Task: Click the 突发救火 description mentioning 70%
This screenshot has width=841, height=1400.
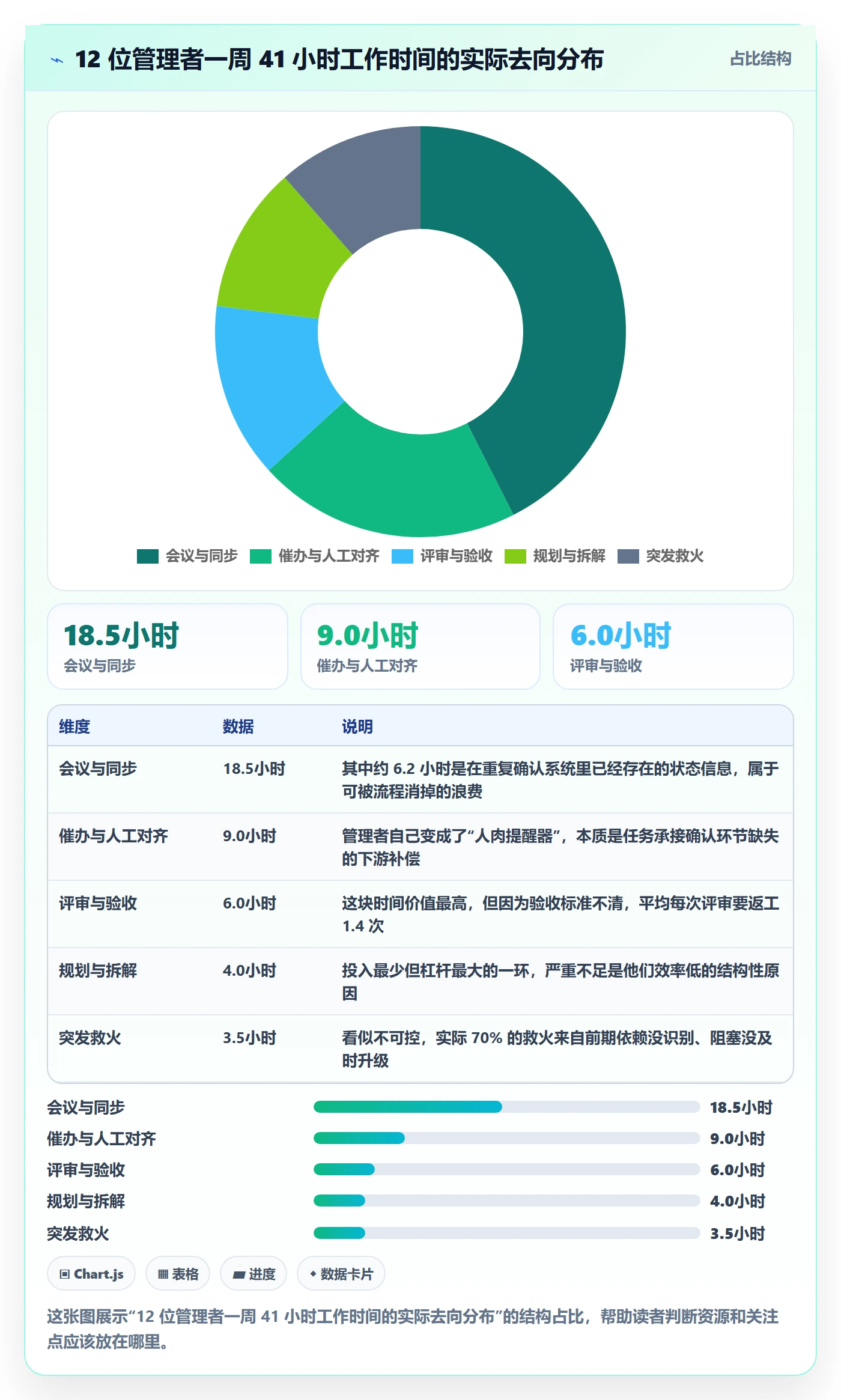Action: point(557,1049)
